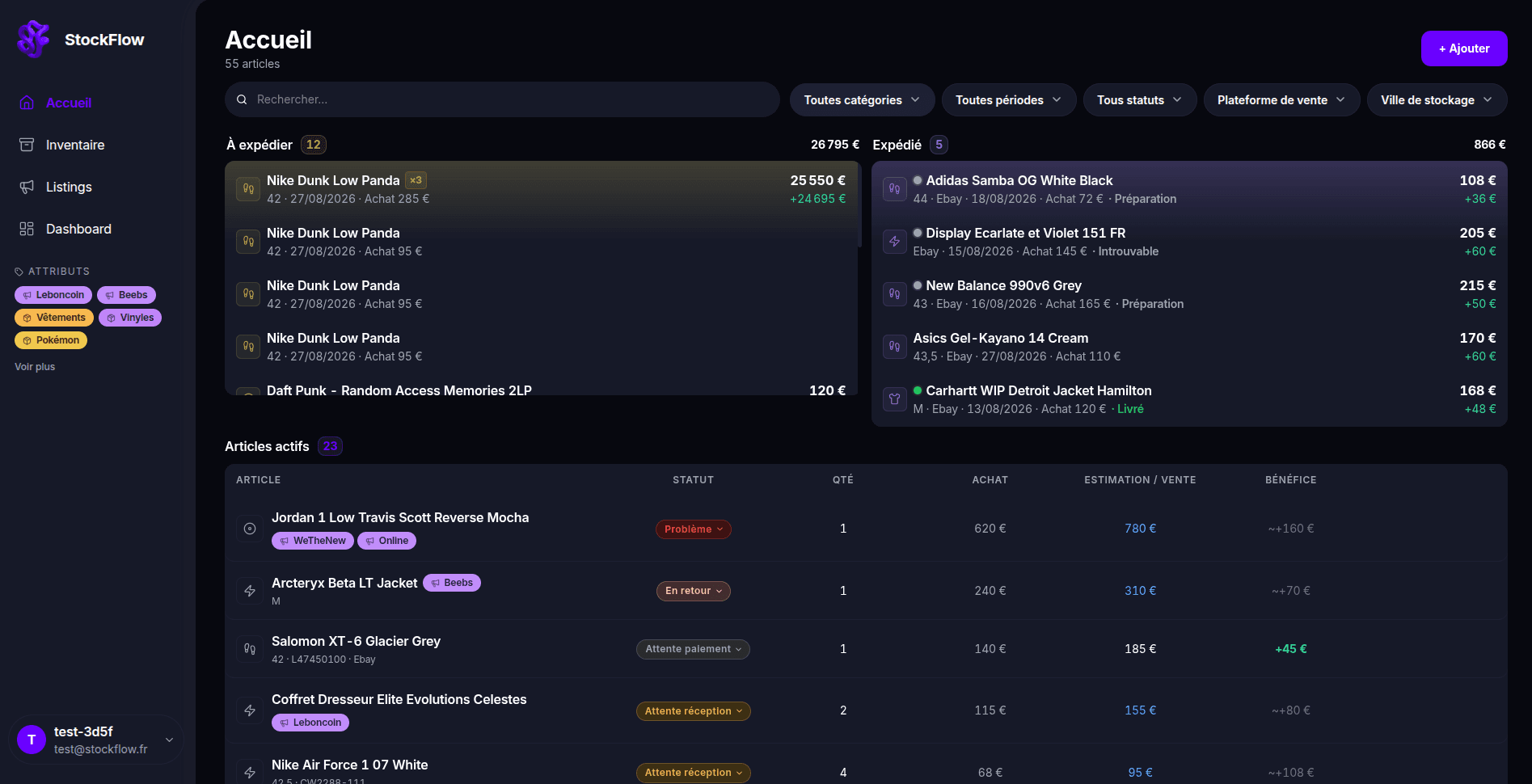
Task: Open the Tous statuts filter dropdown
Action: pyautogui.click(x=1139, y=100)
